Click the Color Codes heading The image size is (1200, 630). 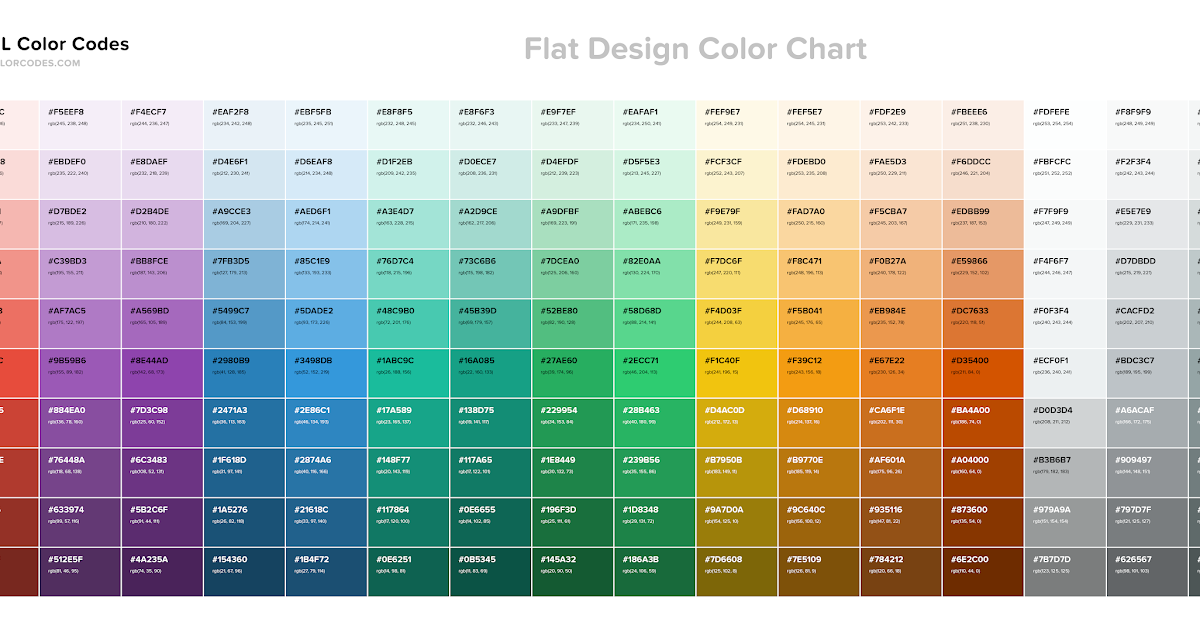coord(64,44)
